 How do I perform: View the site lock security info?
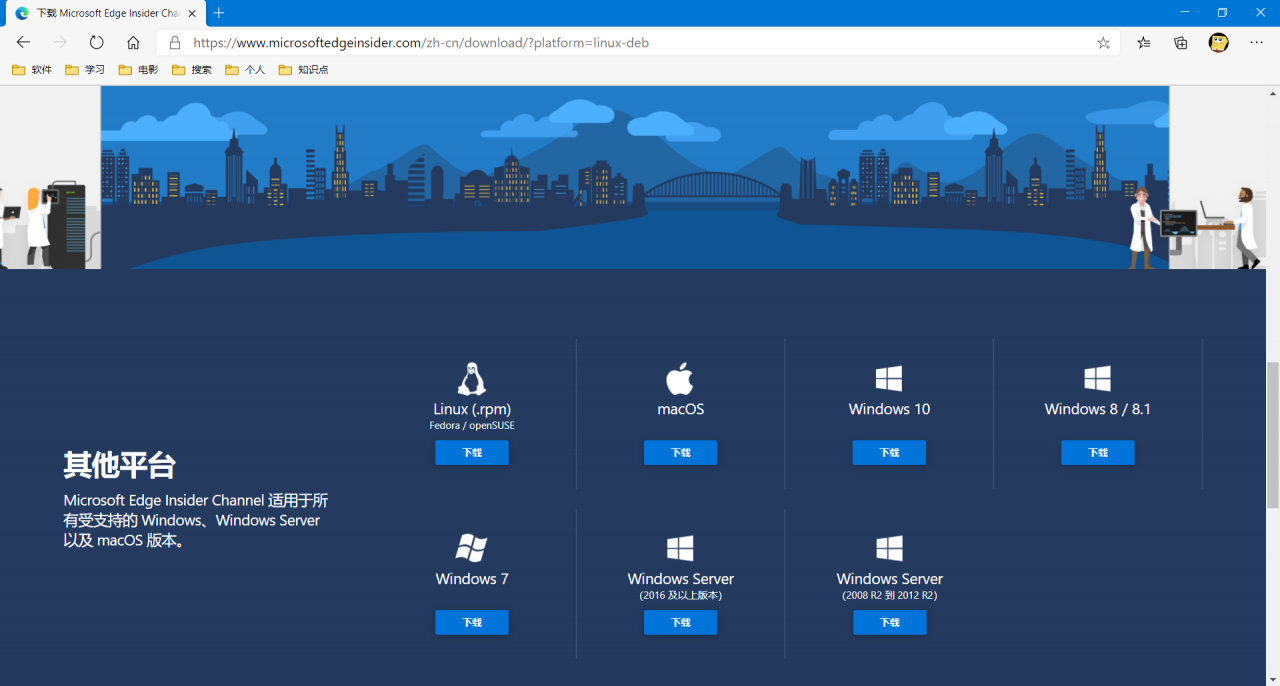pyautogui.click(x=174, y=43)
